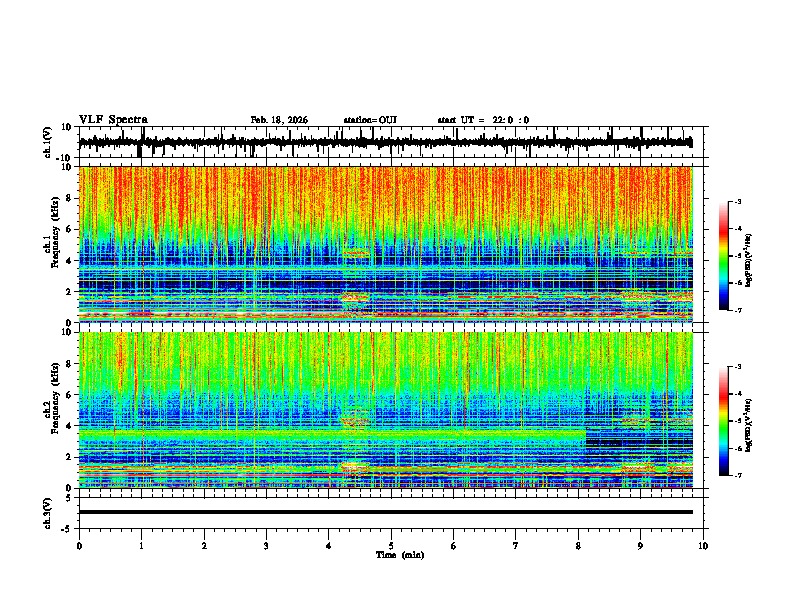Image resolution: width=792 pixels, height=612 pixels.
Task: Click the "ch.1(V)" waveform axis label
Action: pos(48,142)
